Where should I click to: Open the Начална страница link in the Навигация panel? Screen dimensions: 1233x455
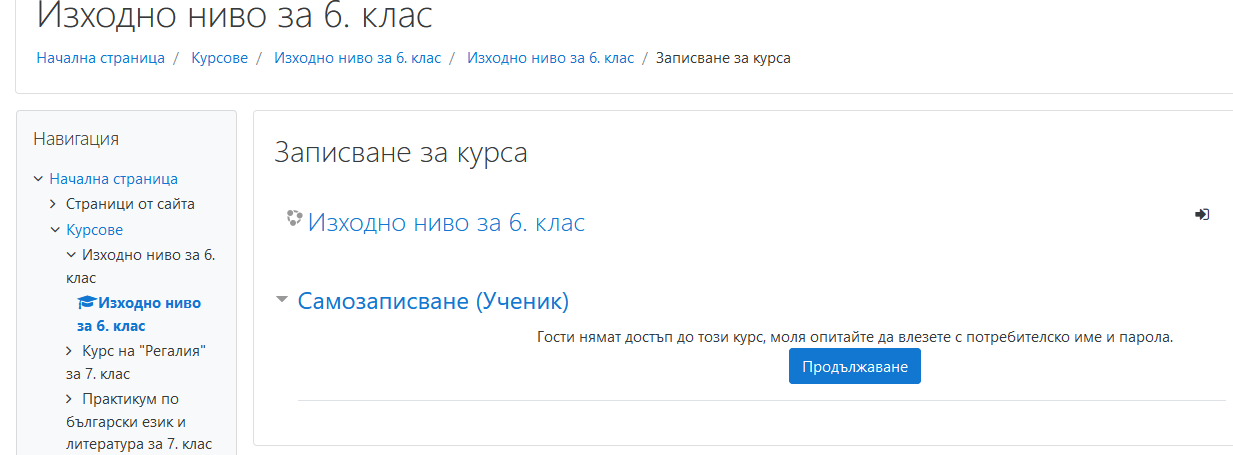(x=113, y=179)
